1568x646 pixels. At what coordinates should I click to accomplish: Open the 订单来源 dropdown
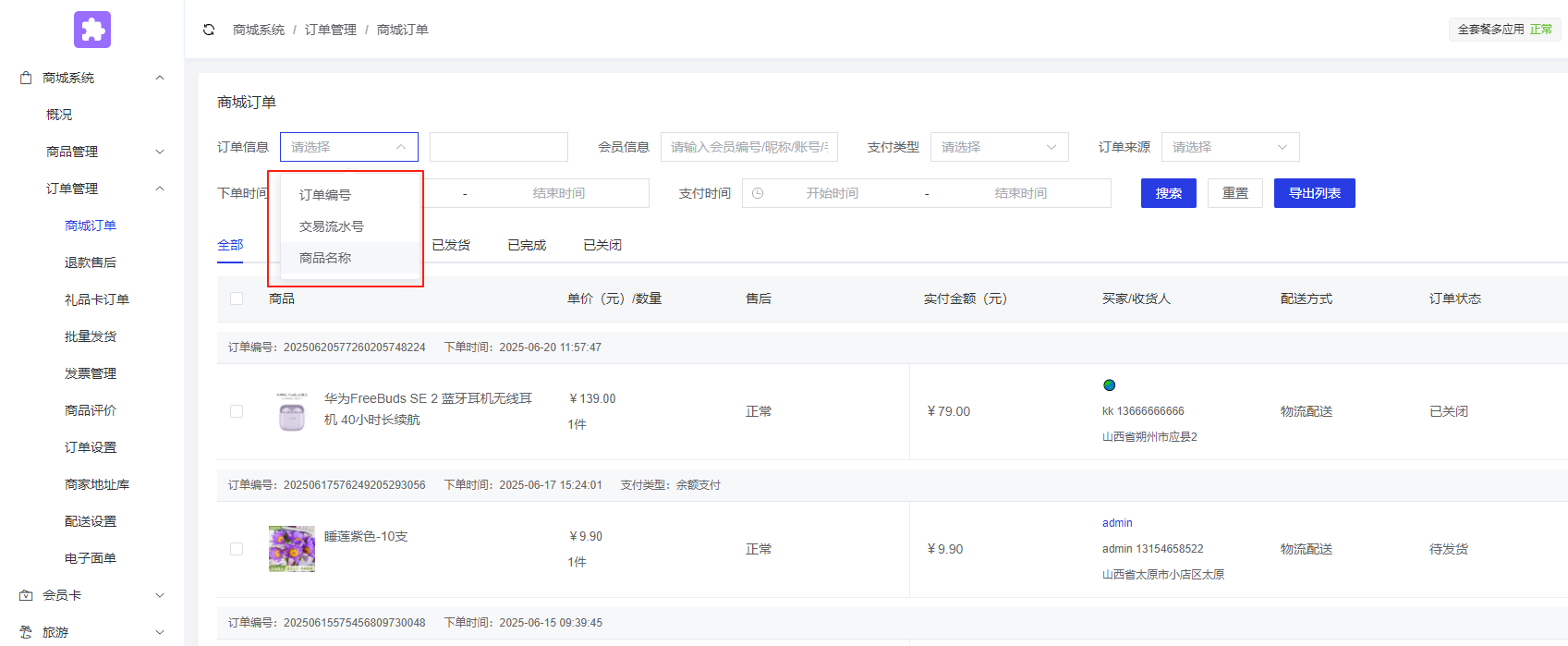[1230, 147]
